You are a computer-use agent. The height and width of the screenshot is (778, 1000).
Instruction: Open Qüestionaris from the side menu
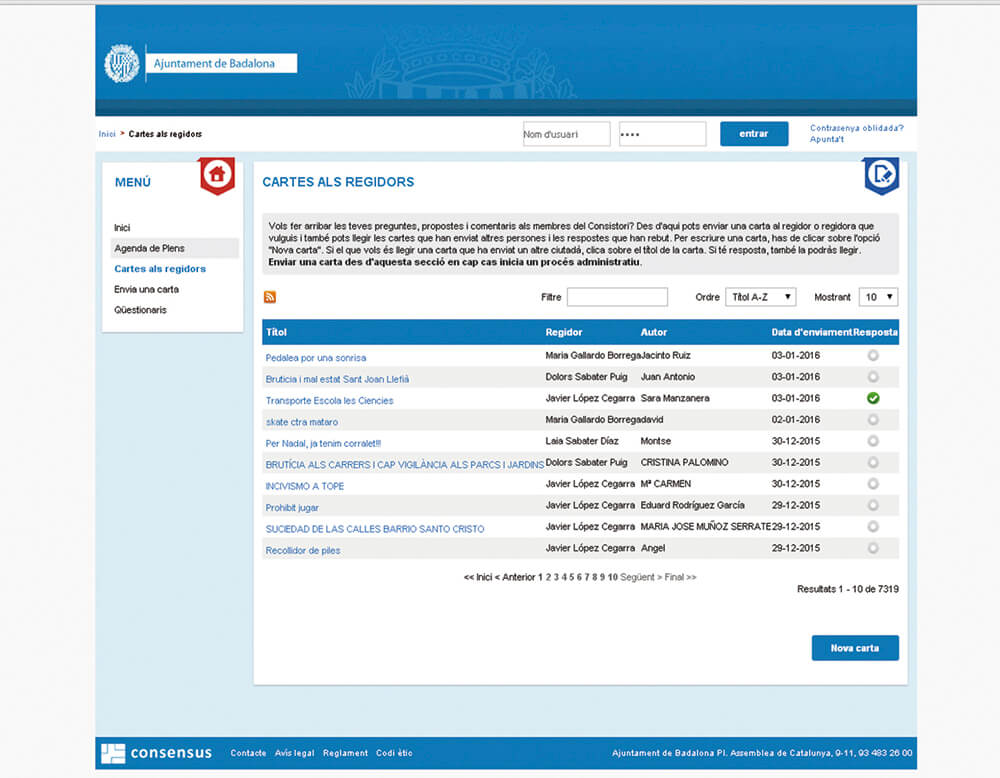141,310
